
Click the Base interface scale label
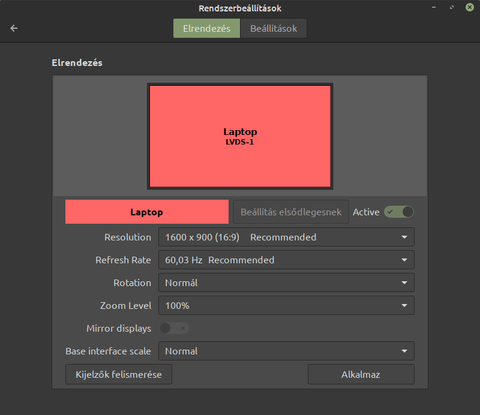108,351
